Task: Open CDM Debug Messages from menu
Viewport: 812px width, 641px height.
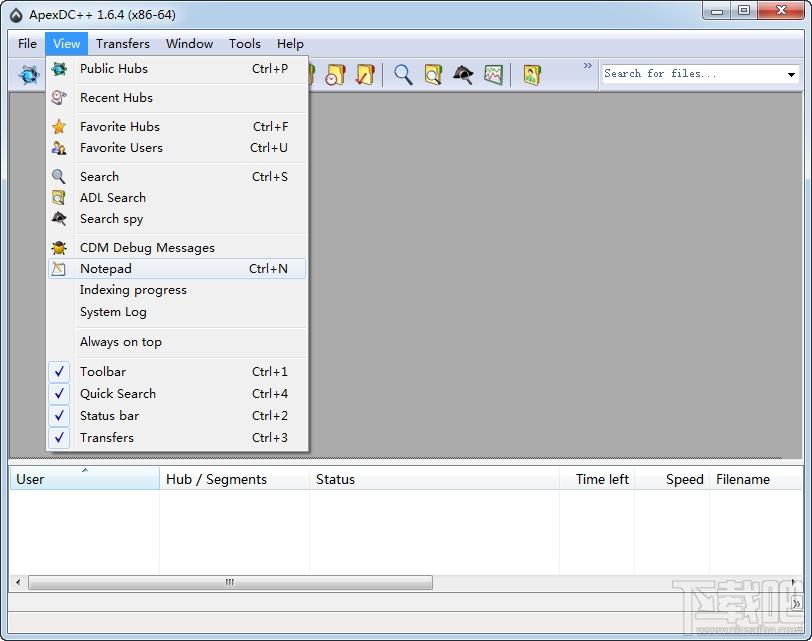Action: coord(177,247)
